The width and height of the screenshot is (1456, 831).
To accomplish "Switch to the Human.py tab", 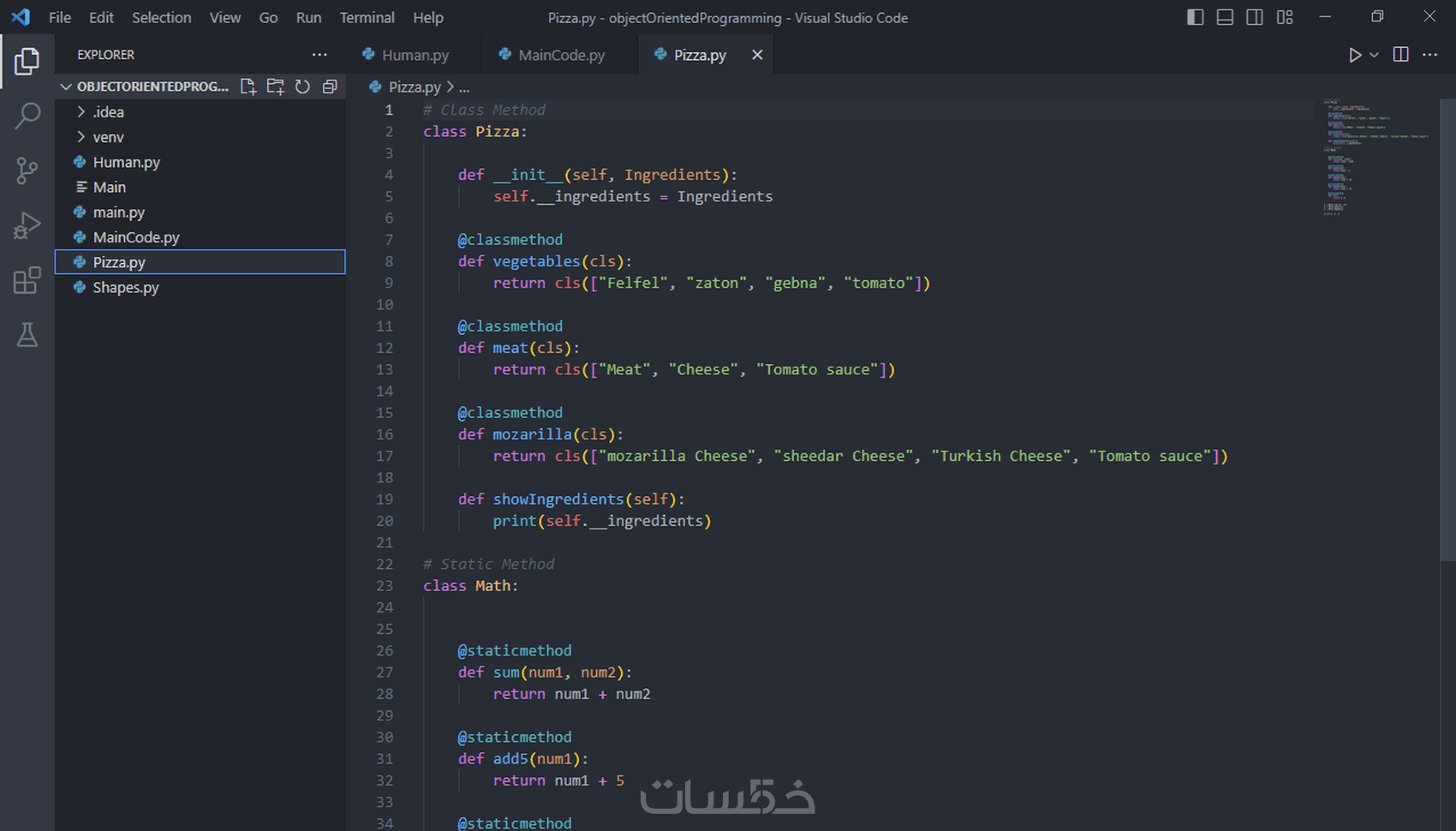I will tap(415, 55).
